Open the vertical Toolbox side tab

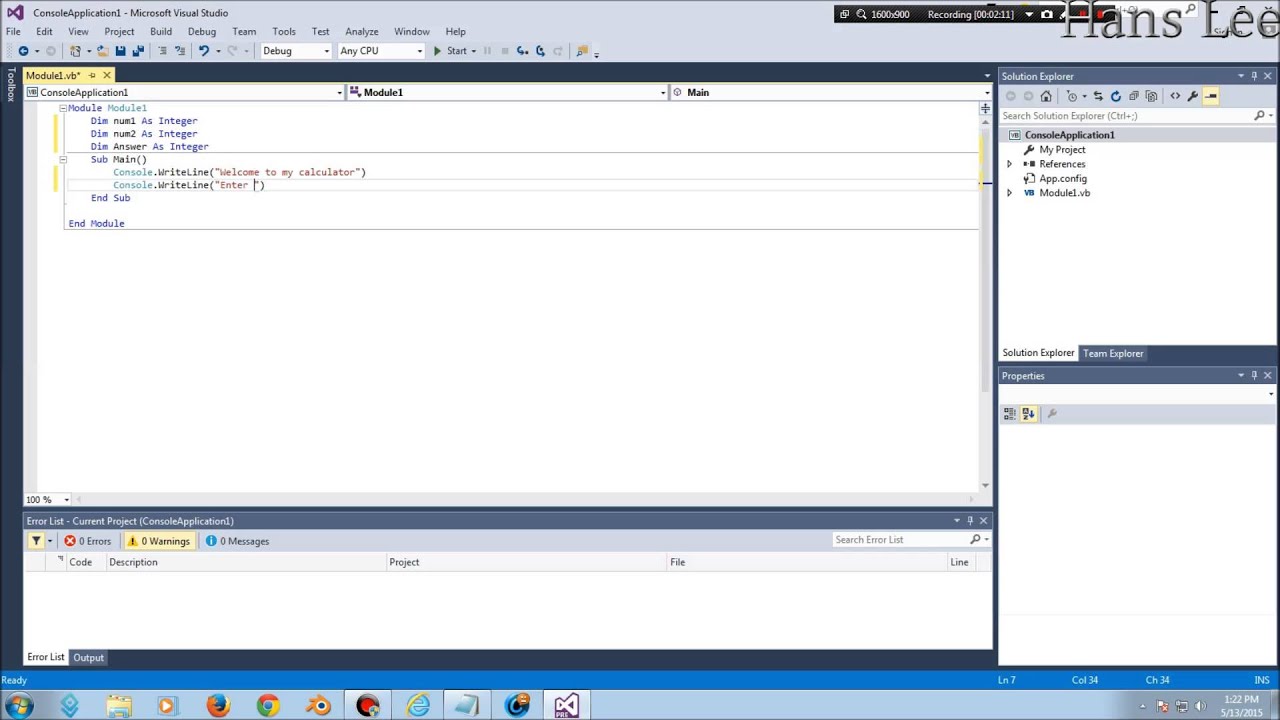point(11,85)
